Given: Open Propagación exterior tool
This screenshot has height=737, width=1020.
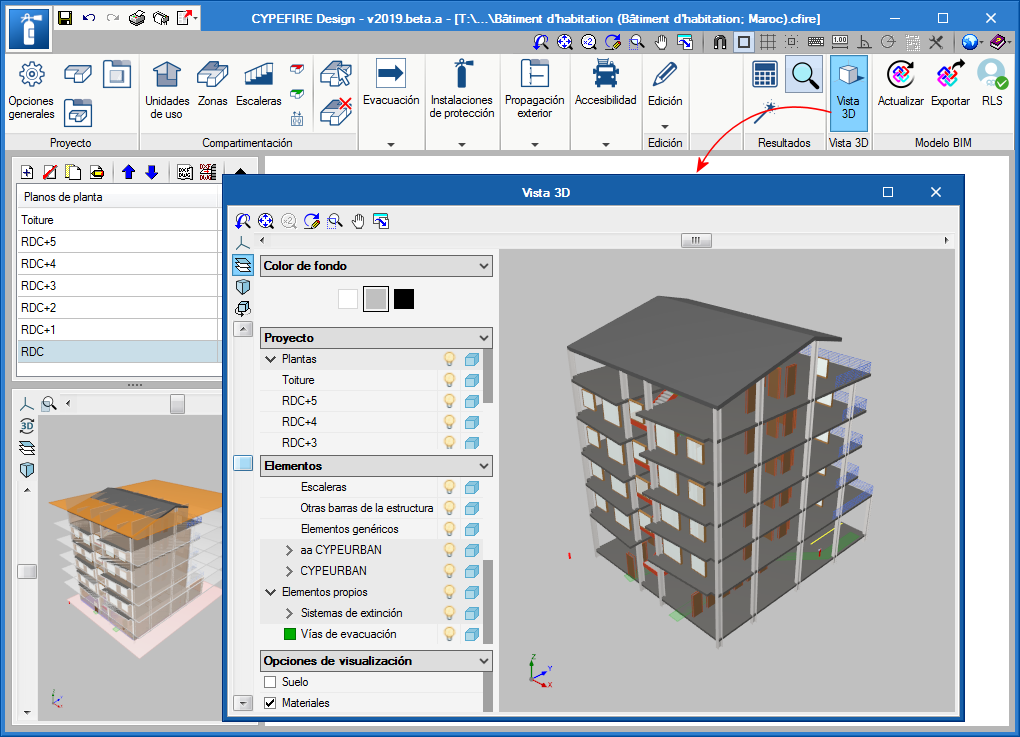Looking at the screenshot, I should [x=535, y=89].
